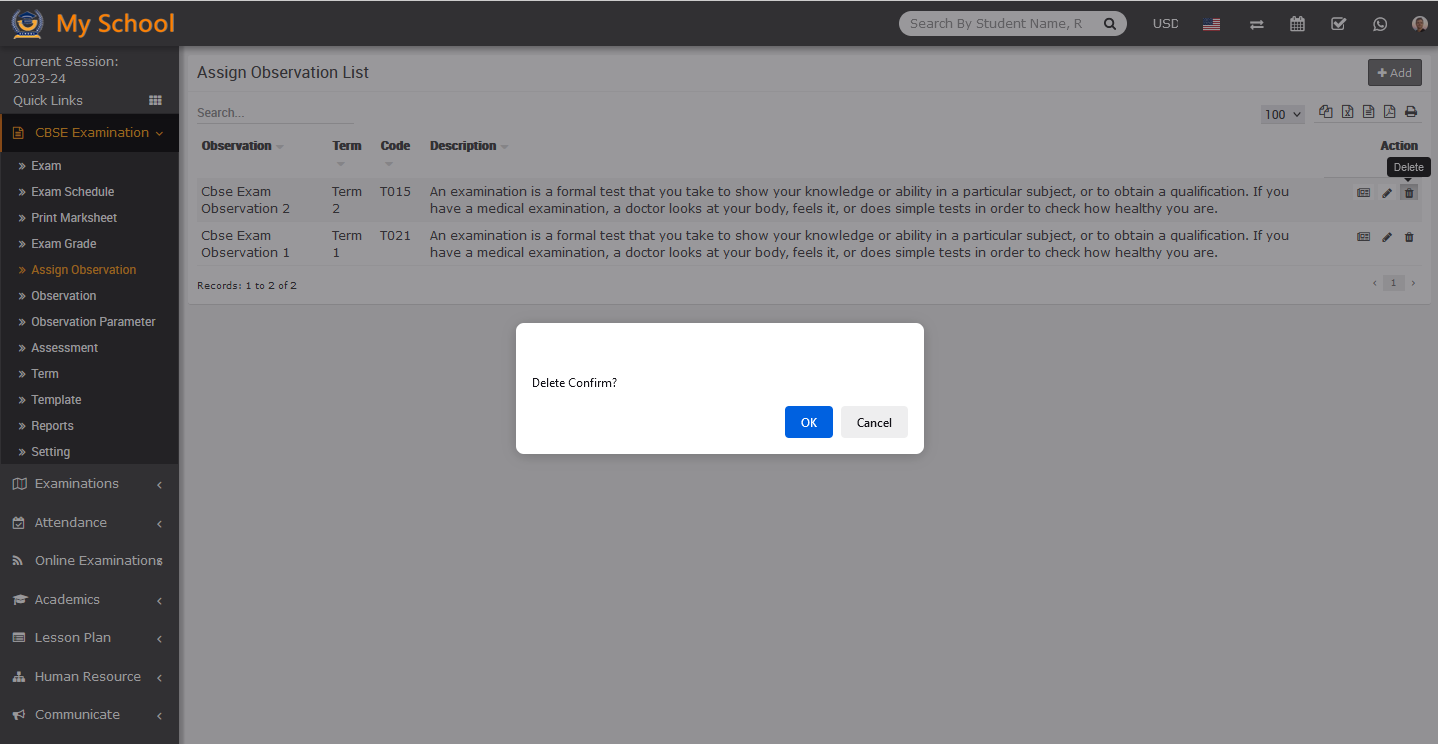Confirm deletion with the OK button
The image size is (1438, 744).
click(808, 422)
